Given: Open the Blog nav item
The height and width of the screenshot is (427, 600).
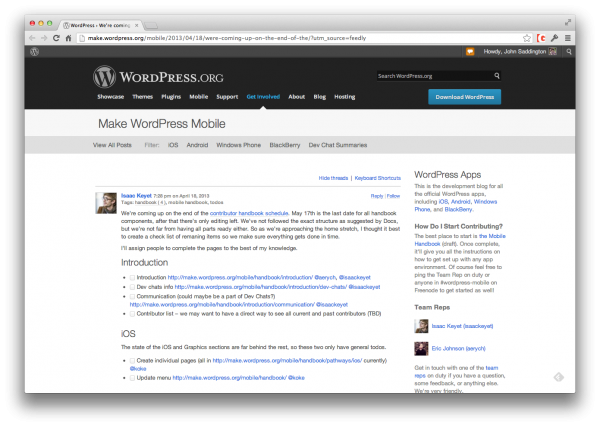Looking at the screenshot, I should click(320, 97).
